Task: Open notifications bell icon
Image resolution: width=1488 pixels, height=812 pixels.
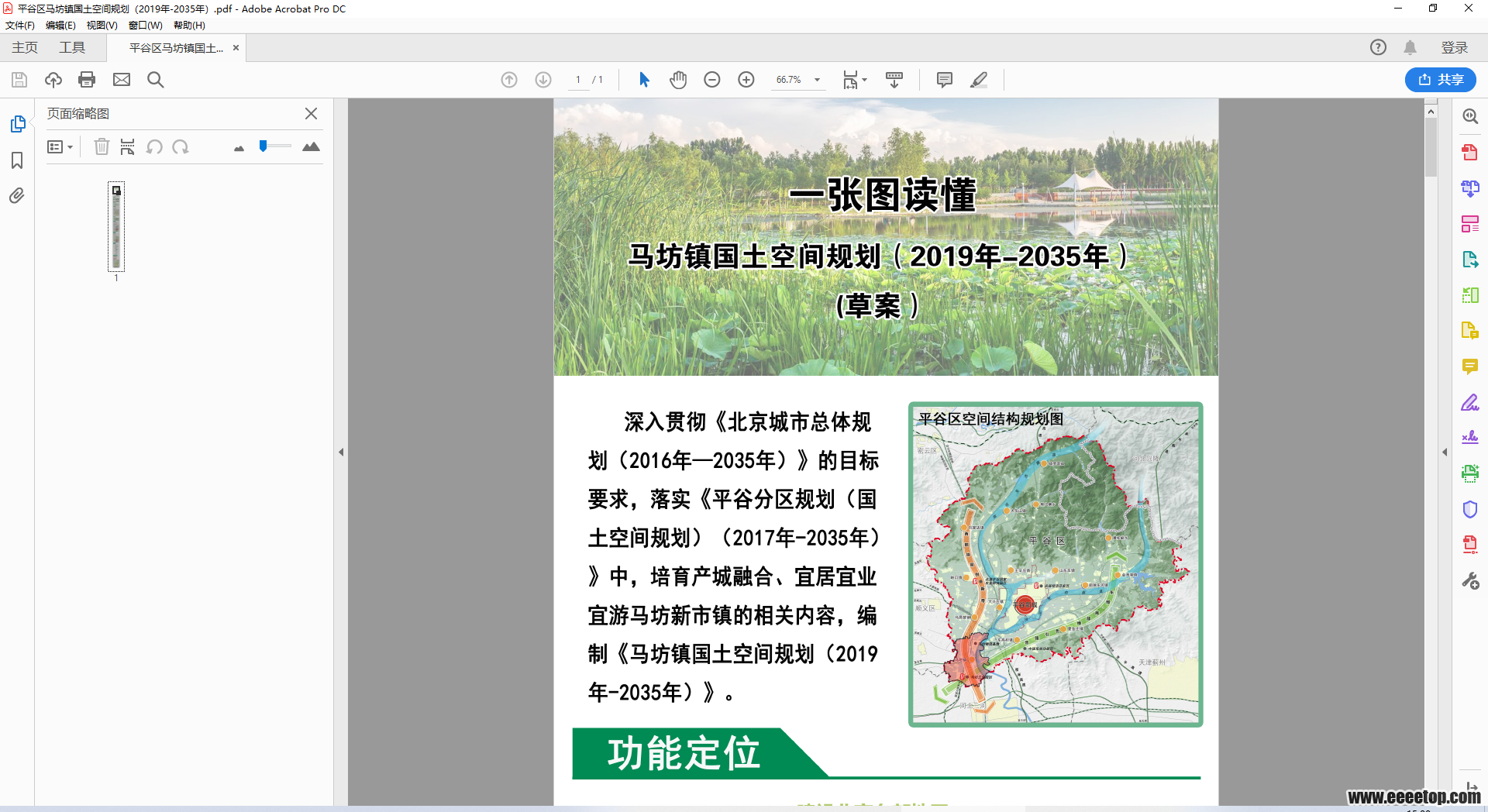Action: tap(1410, 47)
